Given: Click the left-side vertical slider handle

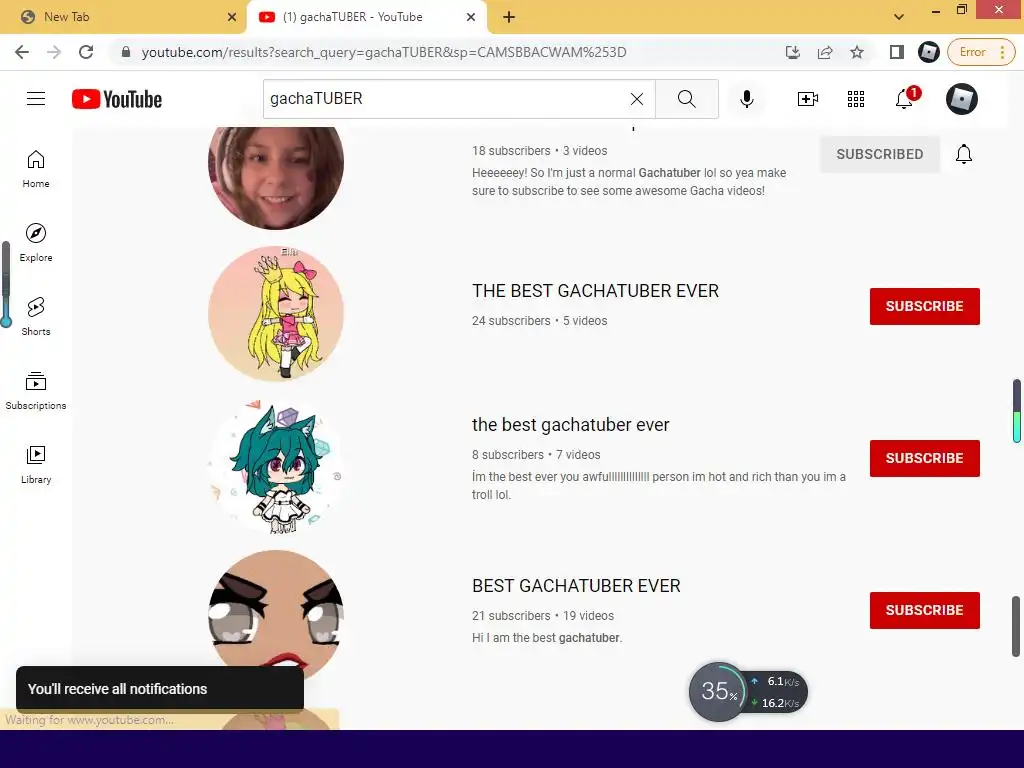Looking at the screenshot, I should coord(6,321).
